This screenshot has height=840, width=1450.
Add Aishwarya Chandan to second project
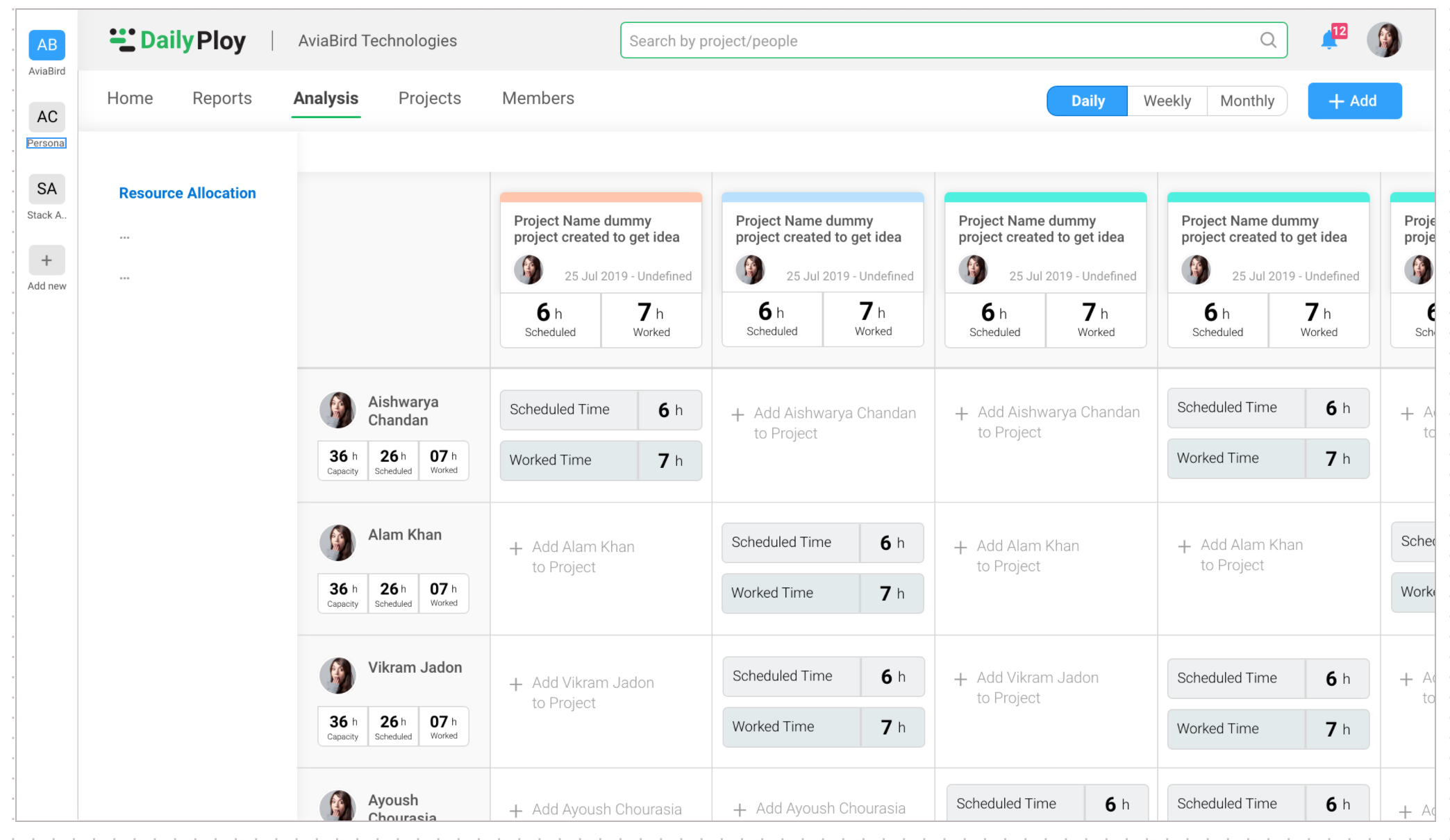(x=738, y=415)
